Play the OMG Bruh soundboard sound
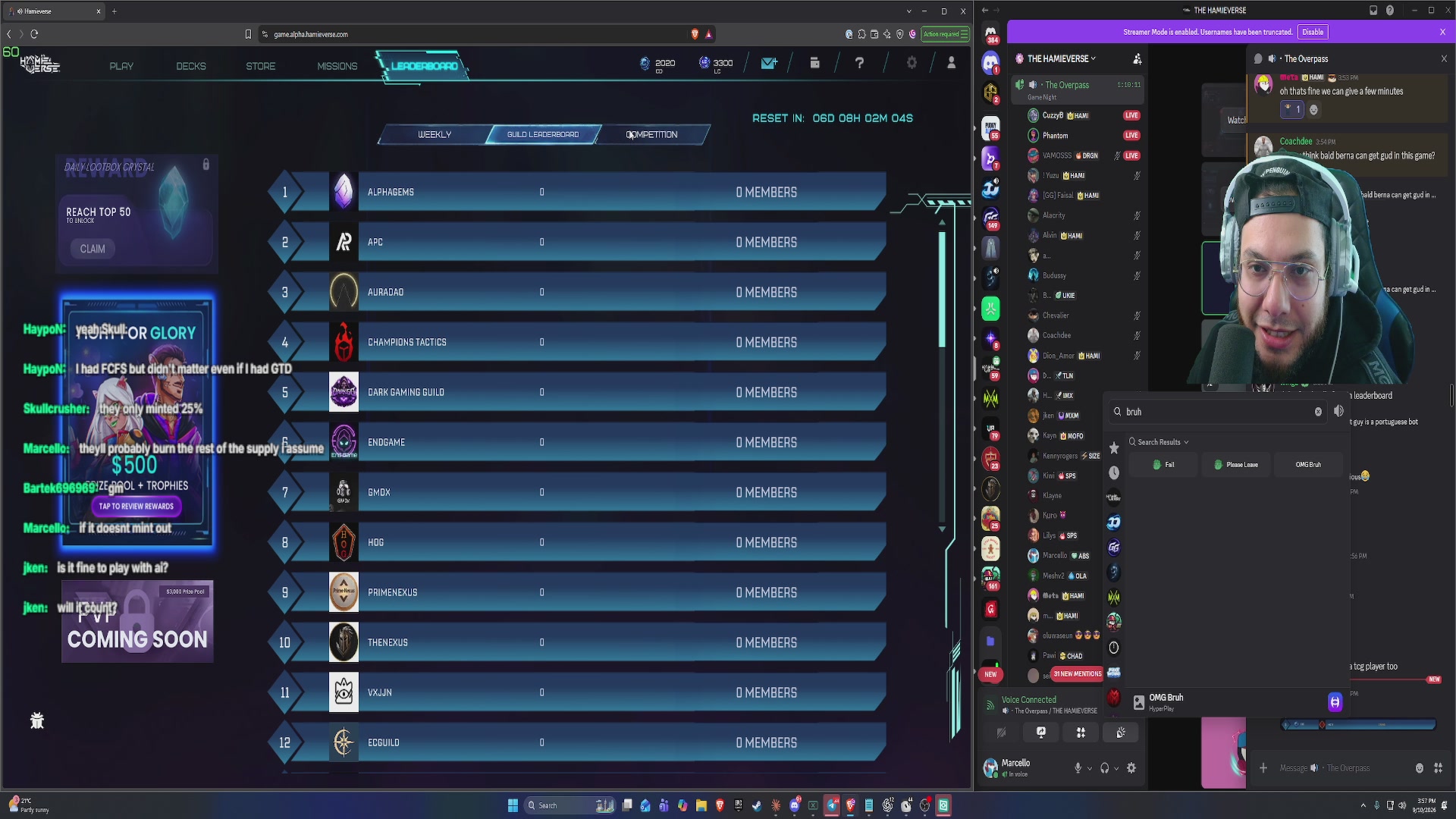Viewport: 1456px width, 819px height. [1308, 465]
